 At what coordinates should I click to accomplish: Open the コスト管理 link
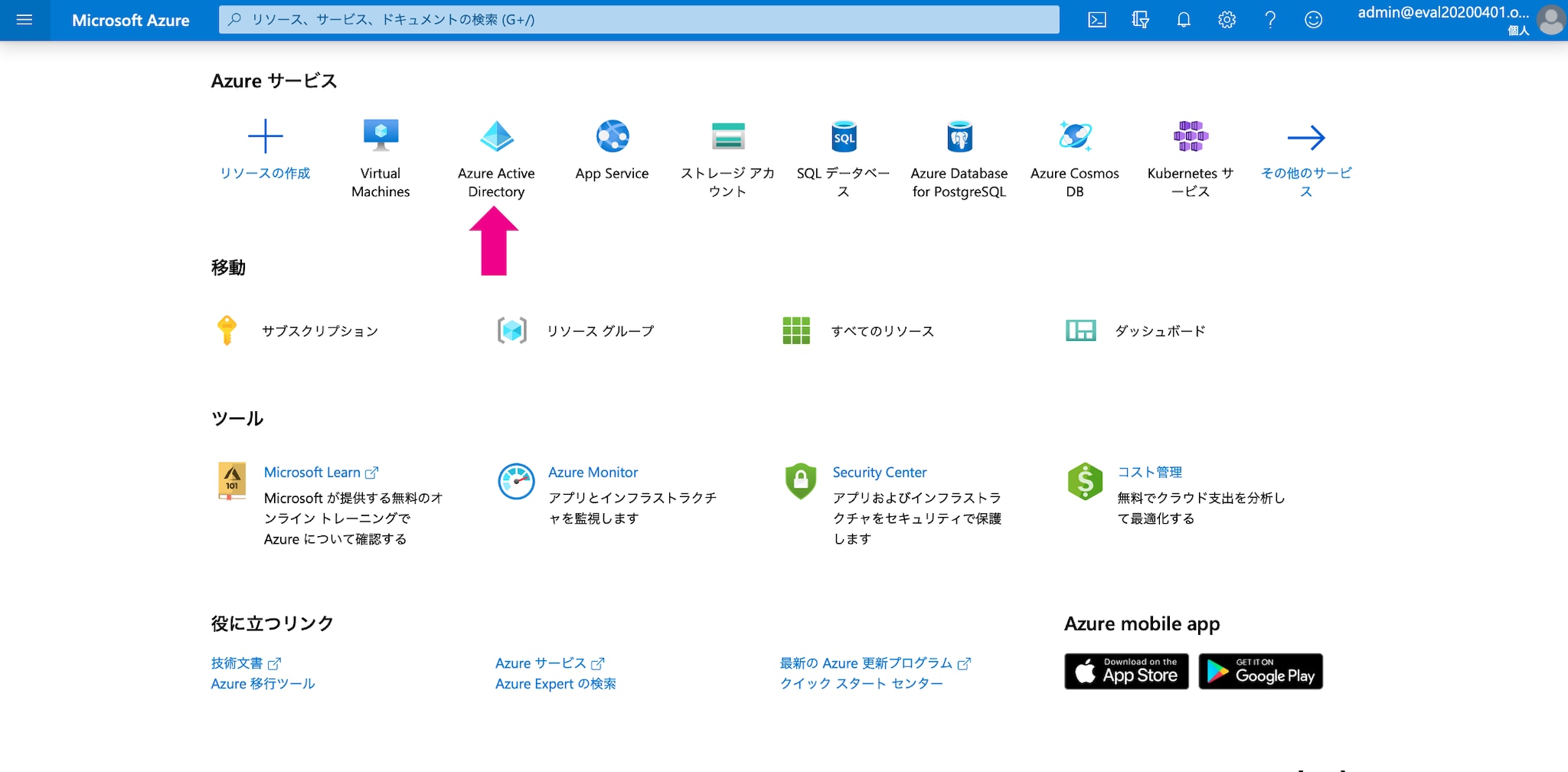tap(1150, 473)
